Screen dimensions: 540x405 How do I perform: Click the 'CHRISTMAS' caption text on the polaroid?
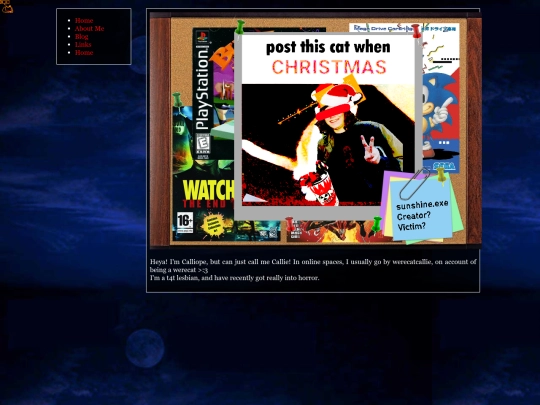[329, 67]
